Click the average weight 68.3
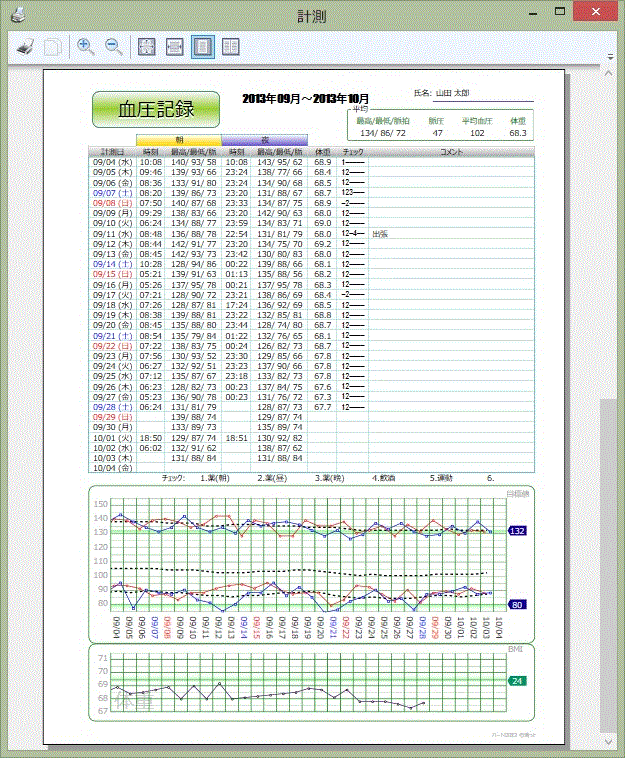The height and width of the screenshot is (758, 625). point(518,133)
